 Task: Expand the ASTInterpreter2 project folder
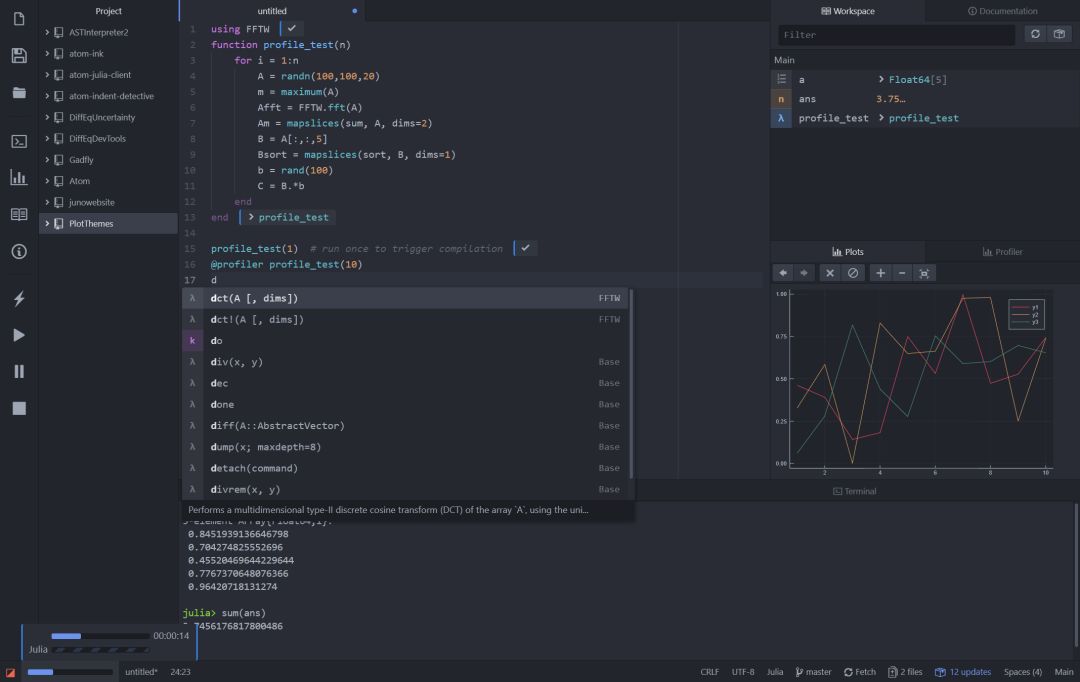tap(47, 32)
